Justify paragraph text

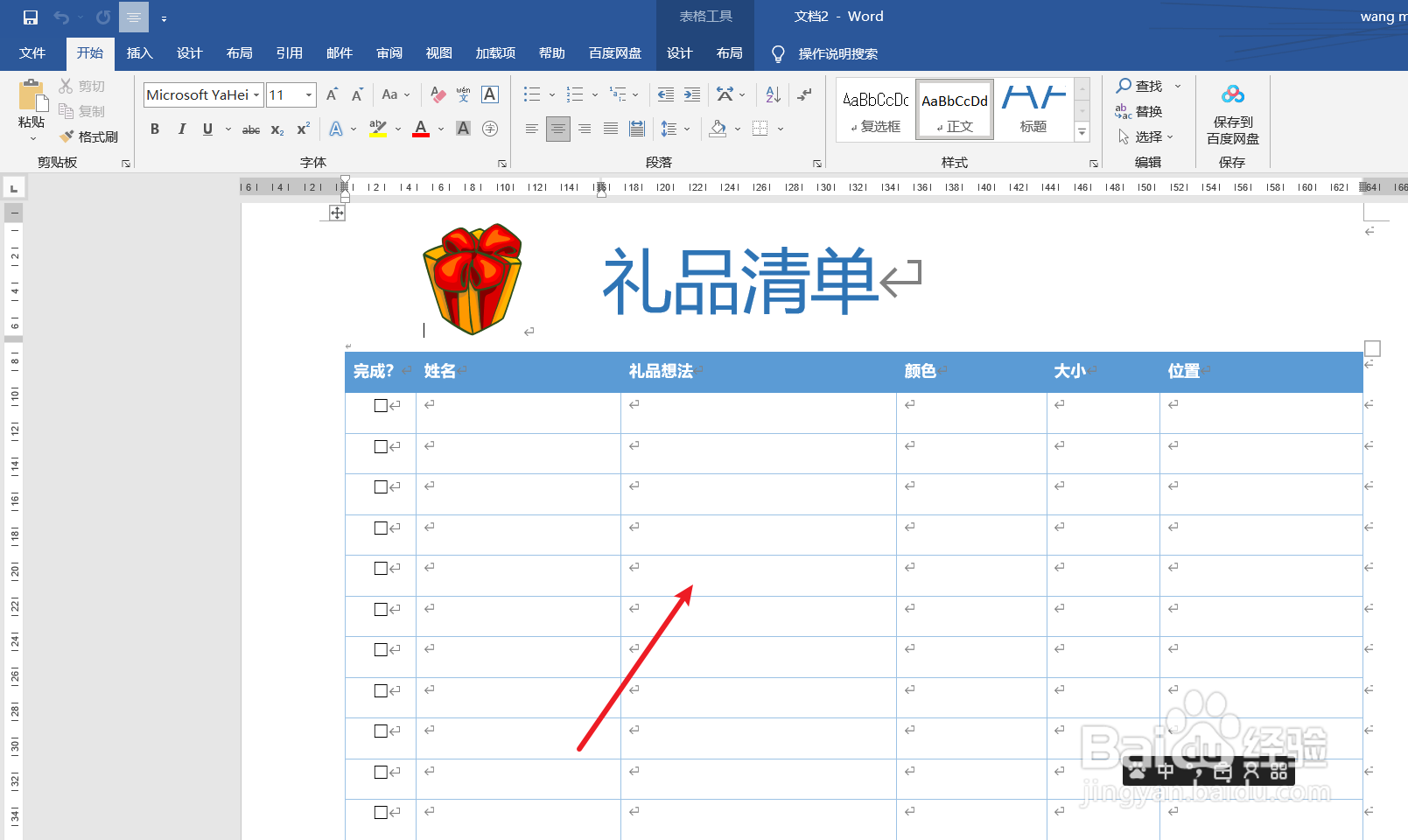click(x=611, y=129)
